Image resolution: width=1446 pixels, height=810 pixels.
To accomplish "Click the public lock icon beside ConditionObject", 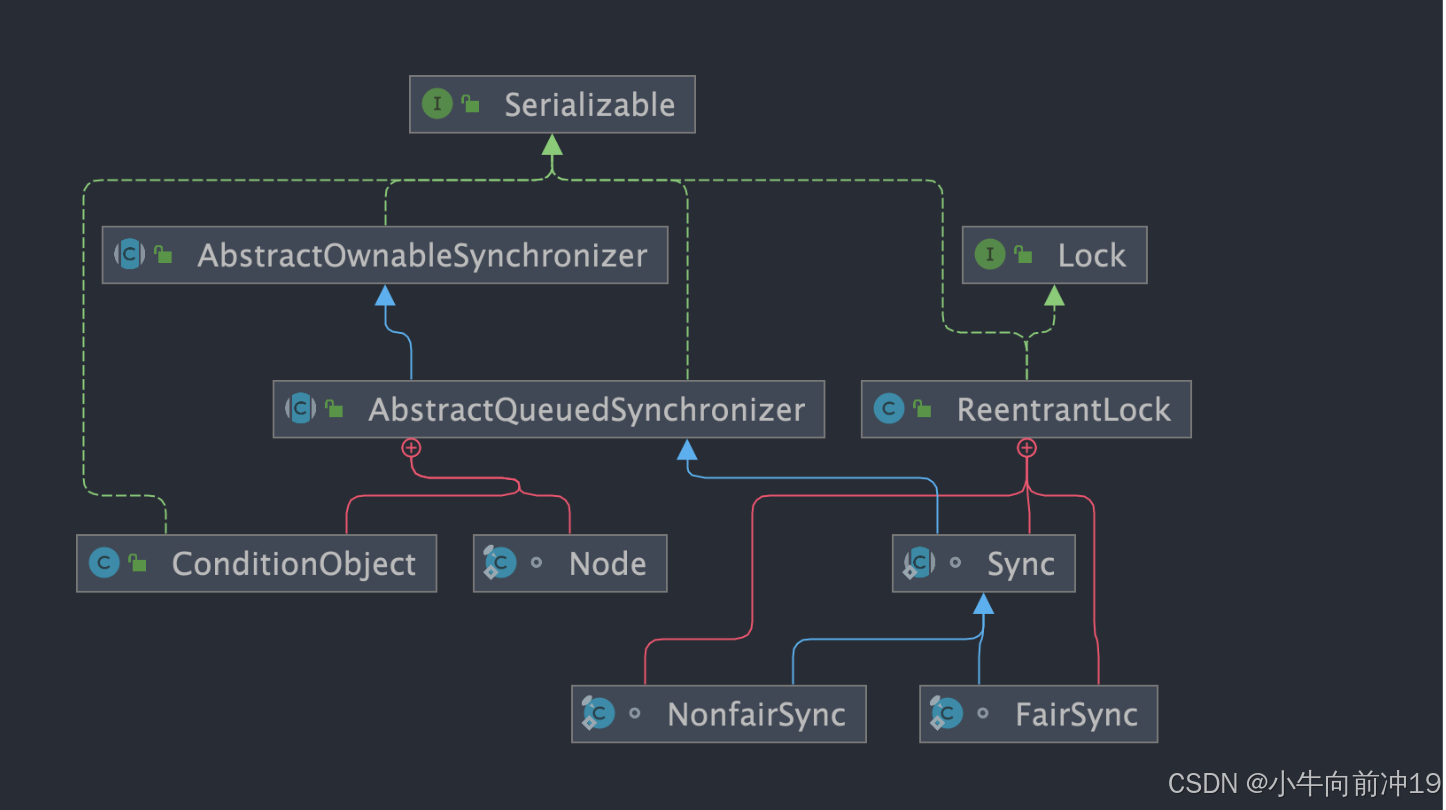I will pos(137,564).
